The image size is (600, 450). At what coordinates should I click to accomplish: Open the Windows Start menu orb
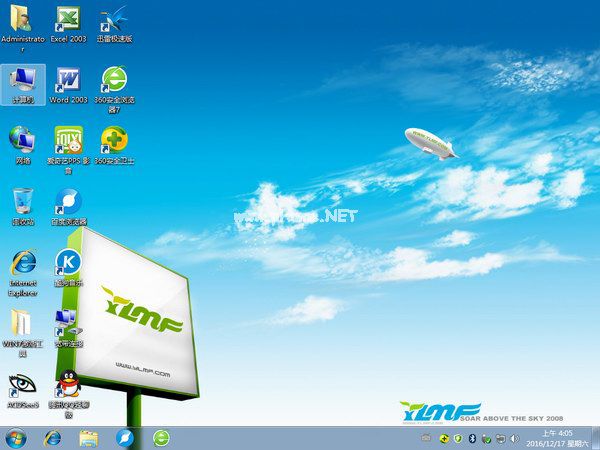click(16, 439)
